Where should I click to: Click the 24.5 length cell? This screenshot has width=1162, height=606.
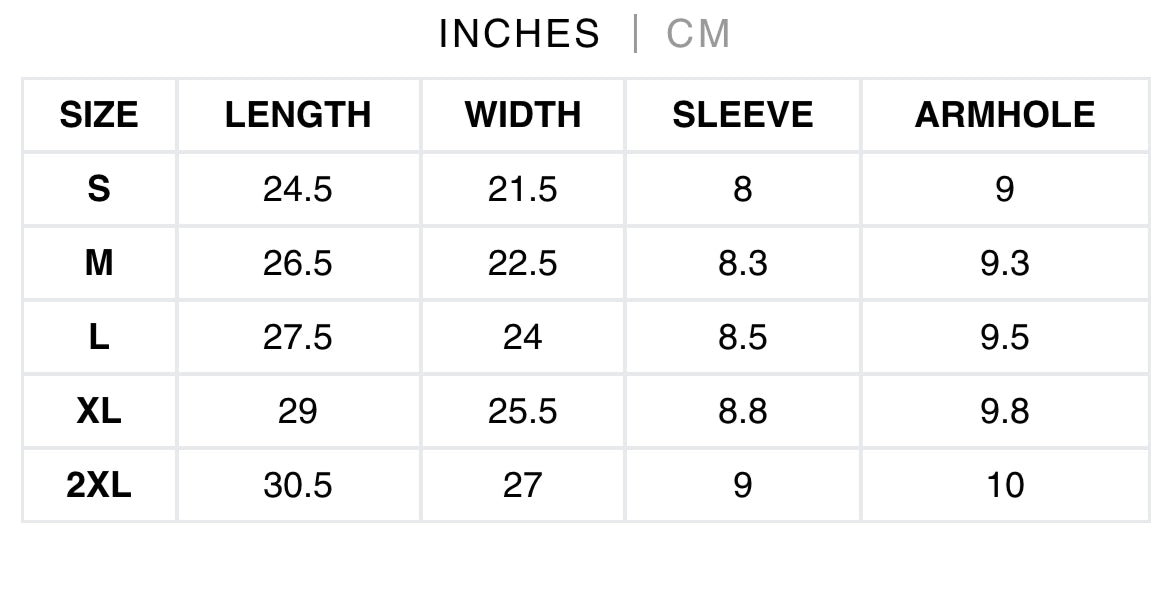click(x=298, y=189)
